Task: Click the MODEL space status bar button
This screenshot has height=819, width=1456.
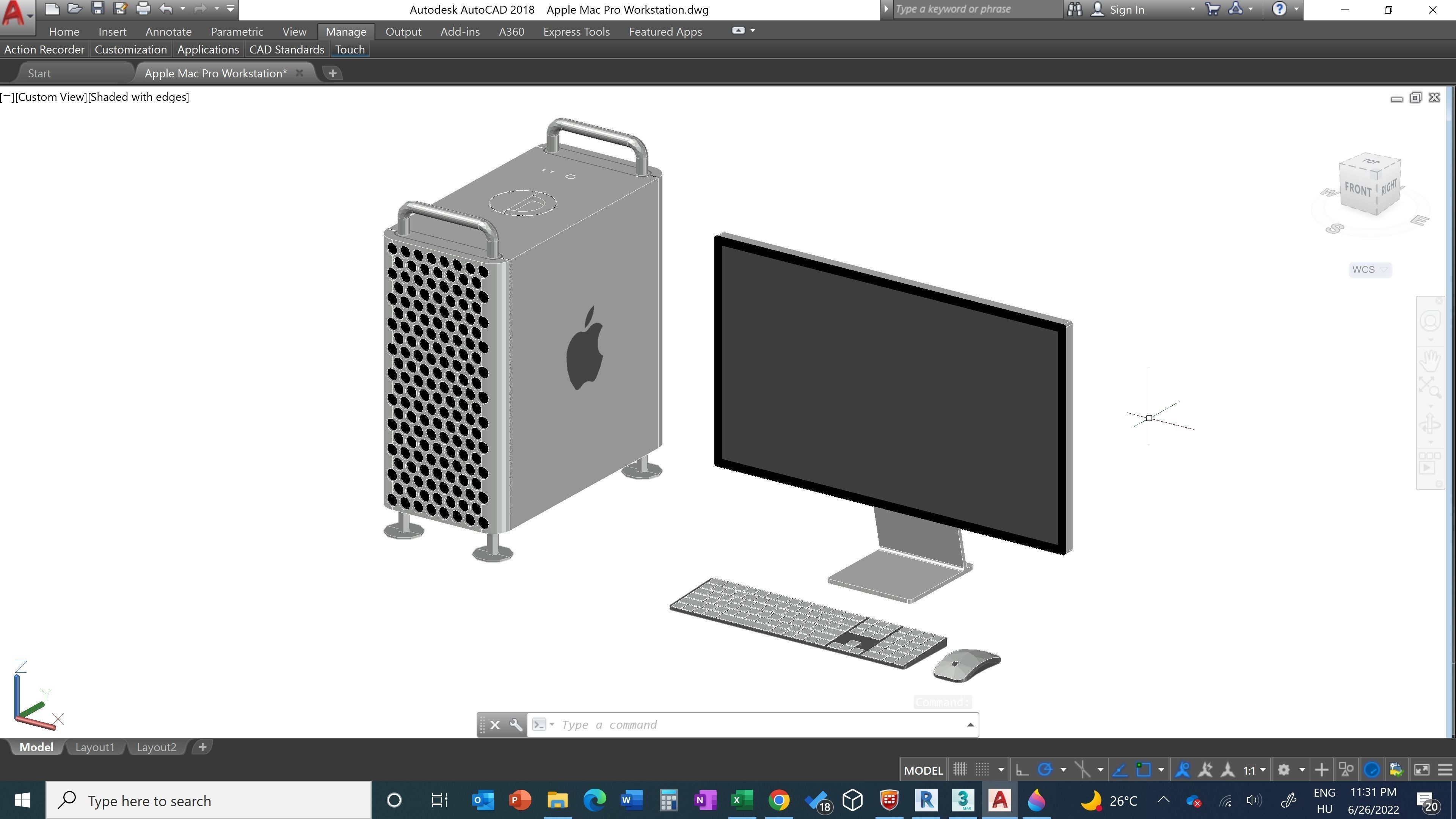Action: click(923, 770)
